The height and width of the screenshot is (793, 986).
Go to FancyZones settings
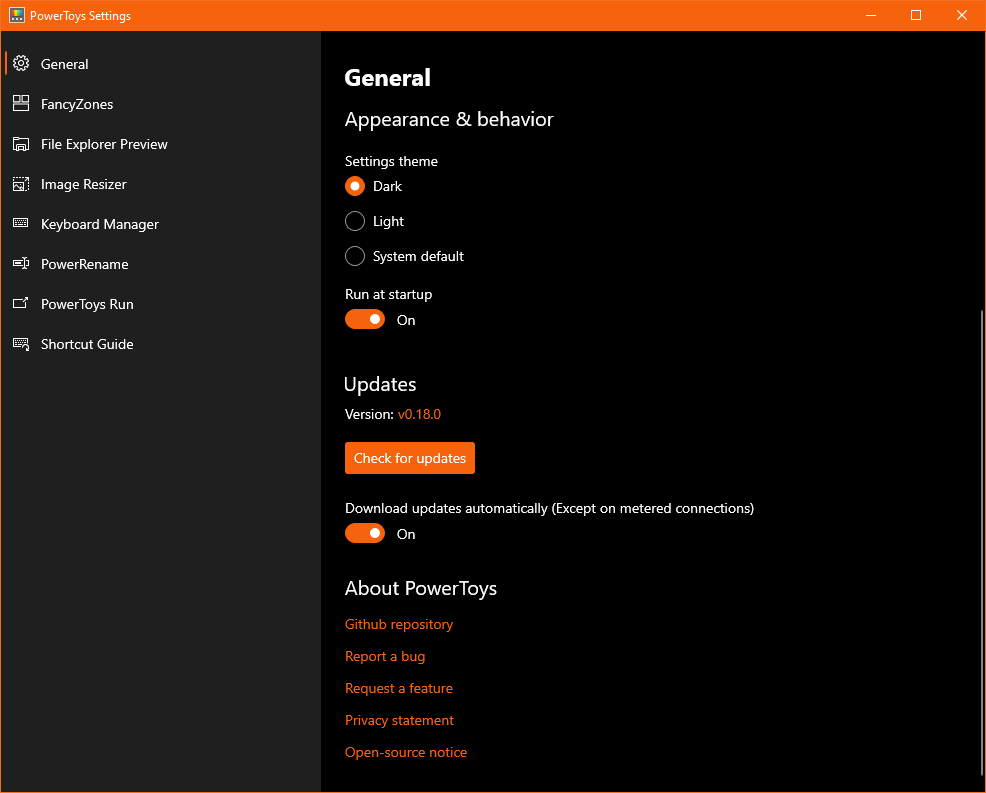160,104
